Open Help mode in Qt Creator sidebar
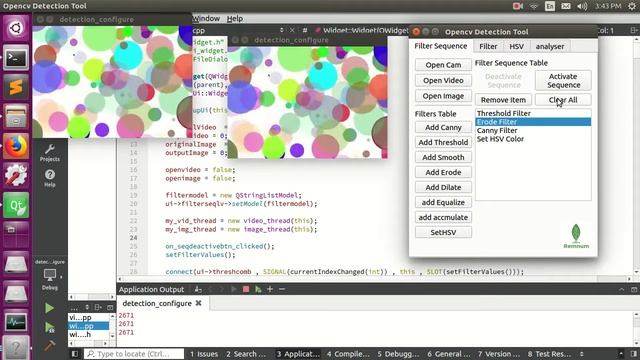 pyautogui.click(x=50, y=178)
